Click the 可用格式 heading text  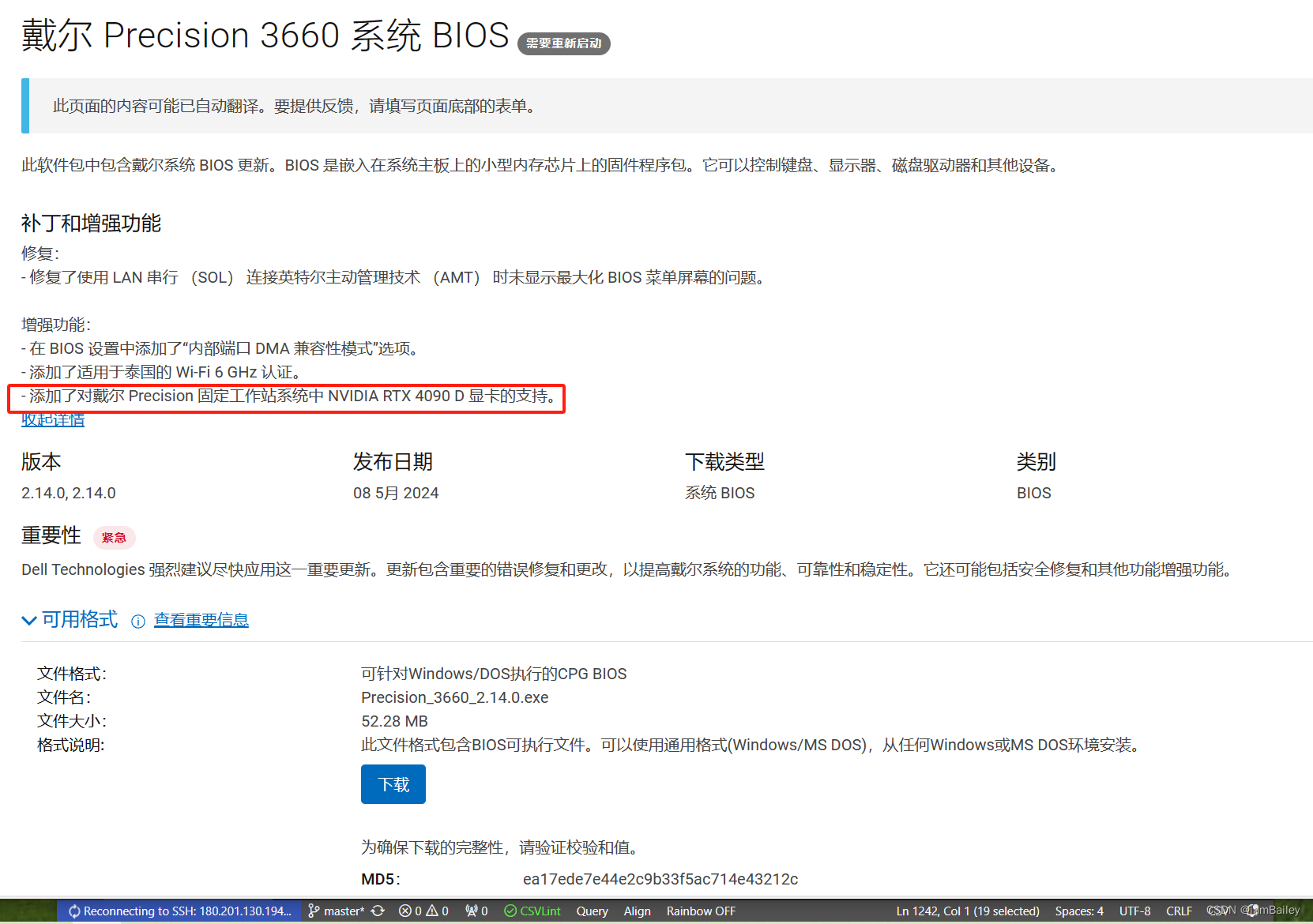point(80,620)
